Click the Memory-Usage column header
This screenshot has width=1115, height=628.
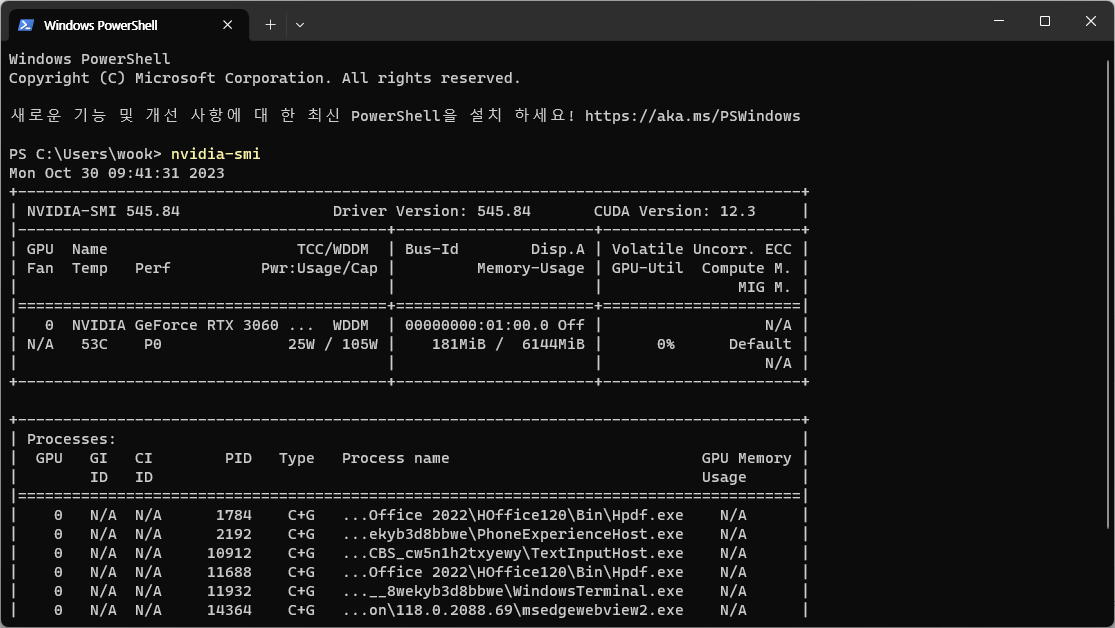point(530,269)
